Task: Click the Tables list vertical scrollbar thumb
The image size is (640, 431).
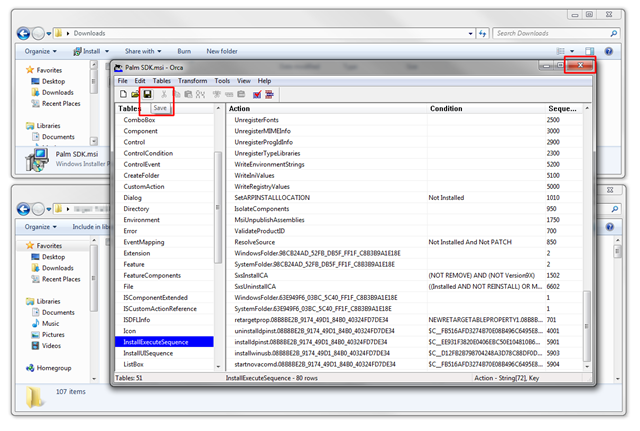Action: (218, 207)
